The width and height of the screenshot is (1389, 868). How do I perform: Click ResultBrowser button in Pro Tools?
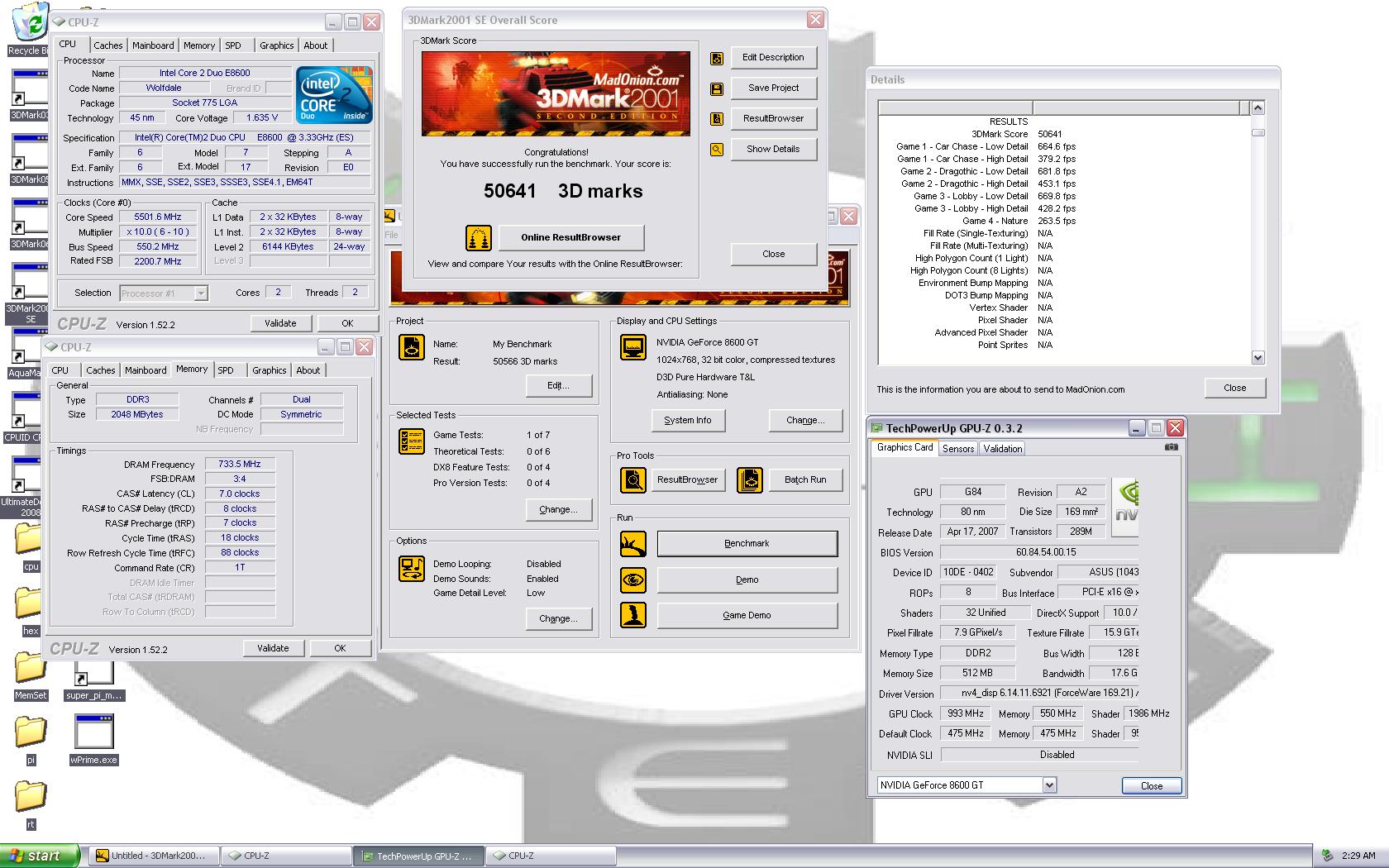[687, 480]
